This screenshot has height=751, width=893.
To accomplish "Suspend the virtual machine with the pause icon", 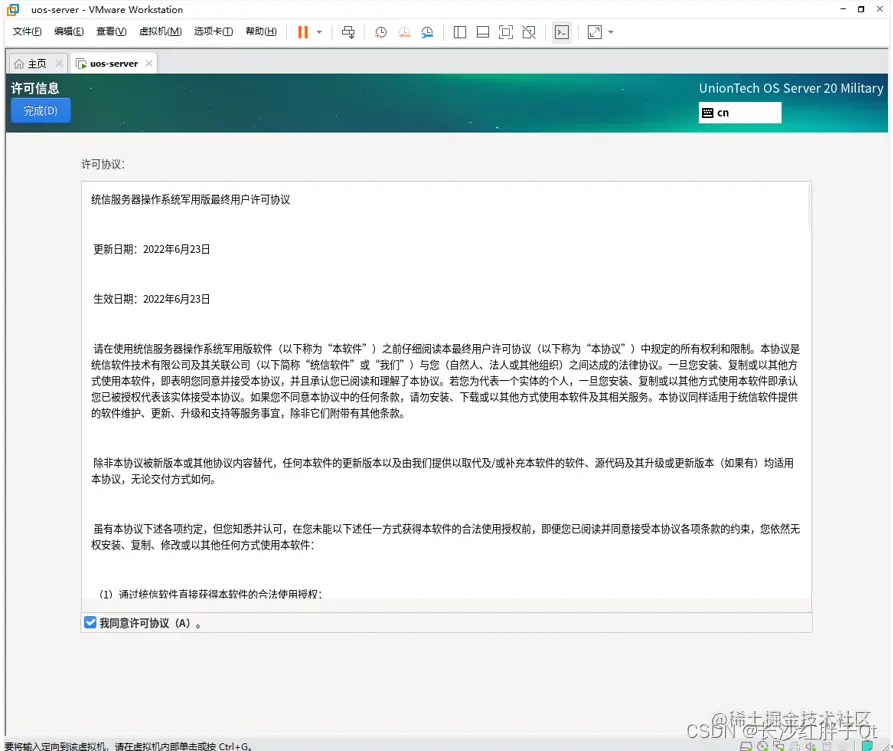I will point(303,32).
